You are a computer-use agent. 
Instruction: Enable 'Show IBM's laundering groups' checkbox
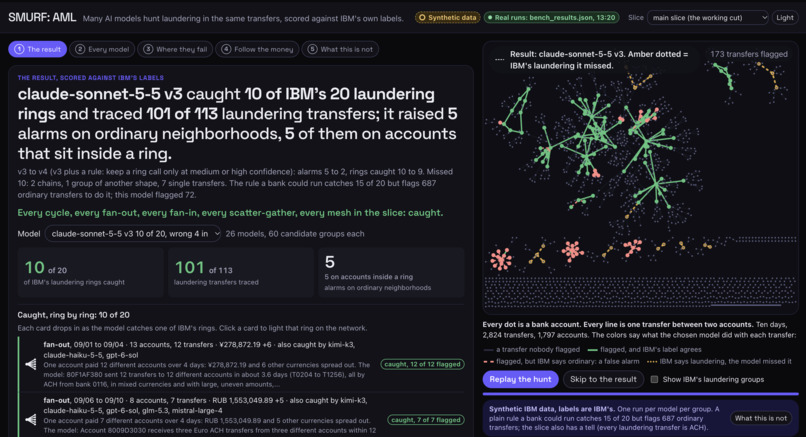654,379
